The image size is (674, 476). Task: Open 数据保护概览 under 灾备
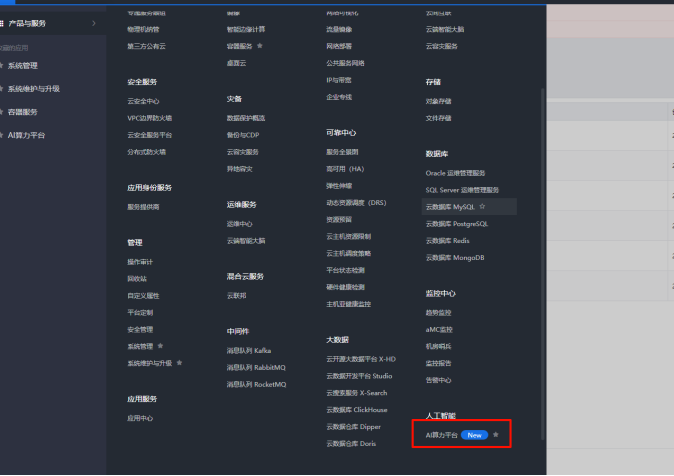246,118
